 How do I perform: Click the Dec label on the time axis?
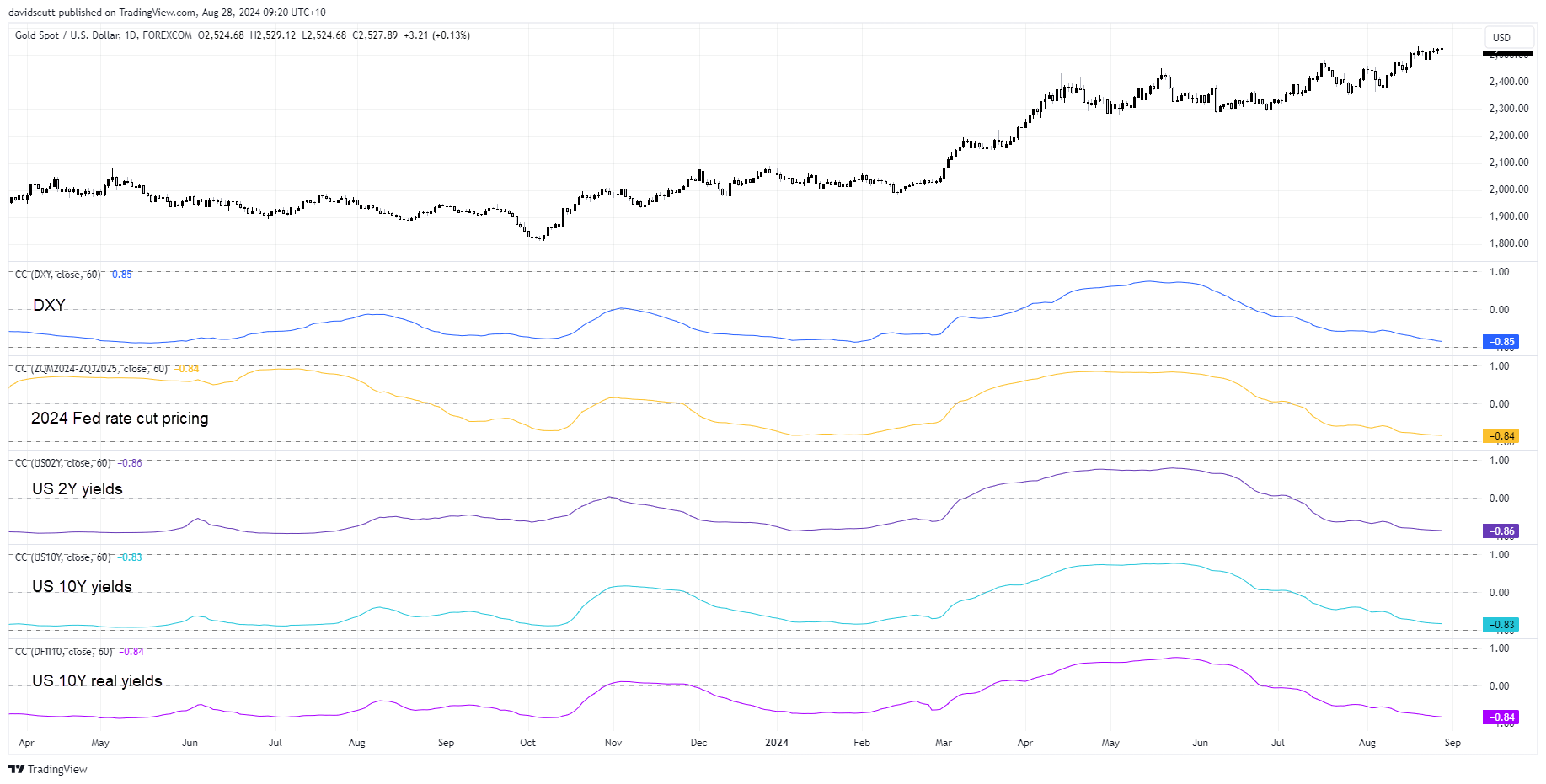click(x=698, y=743)
